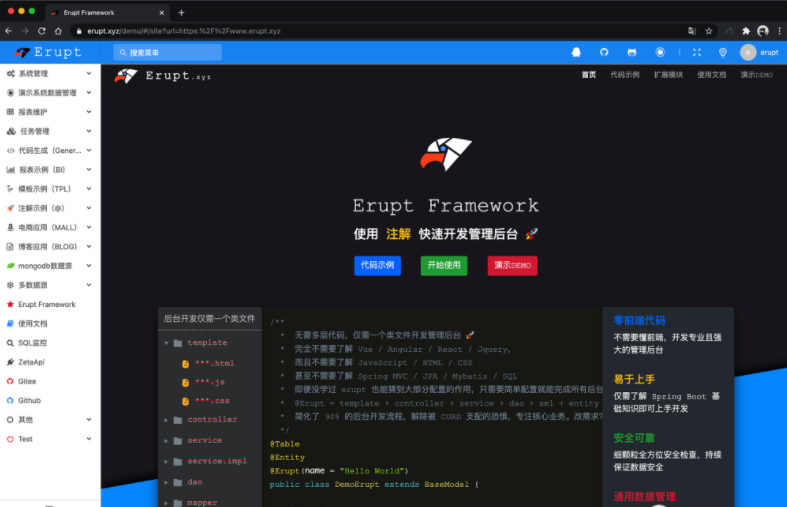Click the notification bell icon in header

[576, 52]
